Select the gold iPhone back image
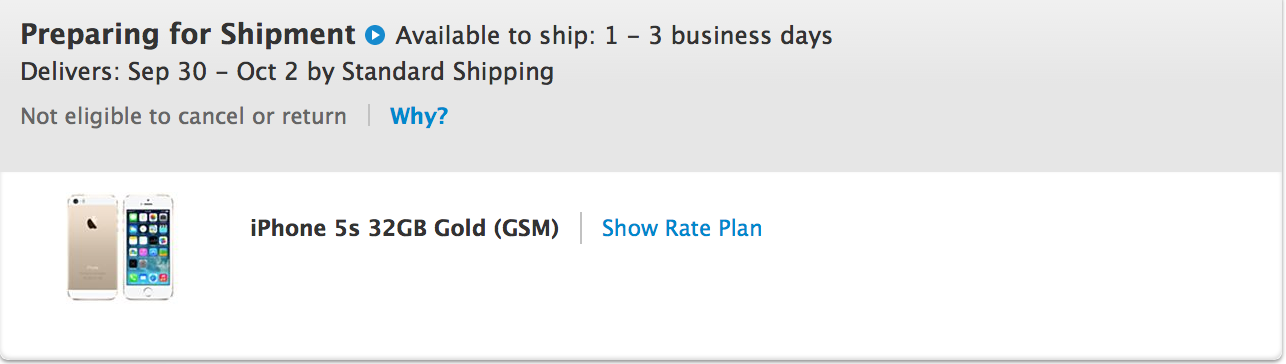This screenshot has height=364, width=1286. tap(93, 247)
